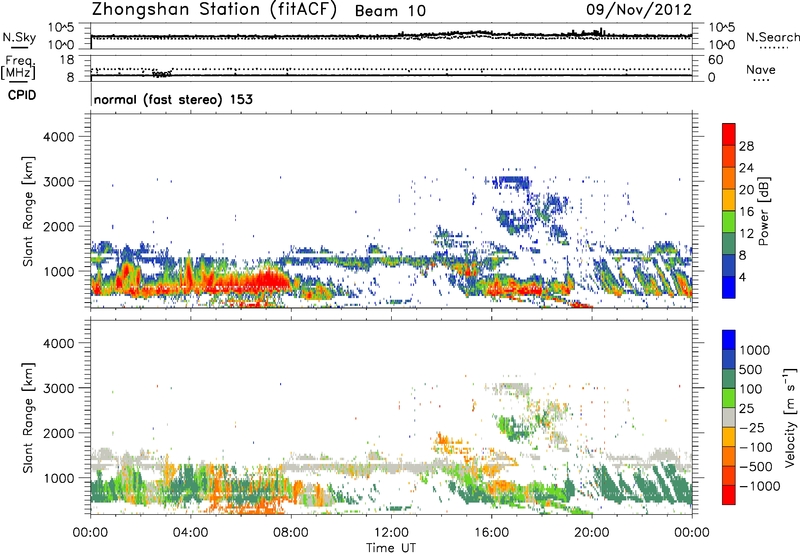Click the 60 tick on the Nave axis
This screenshot has height=554, width=800.
[x=715, y=60]
